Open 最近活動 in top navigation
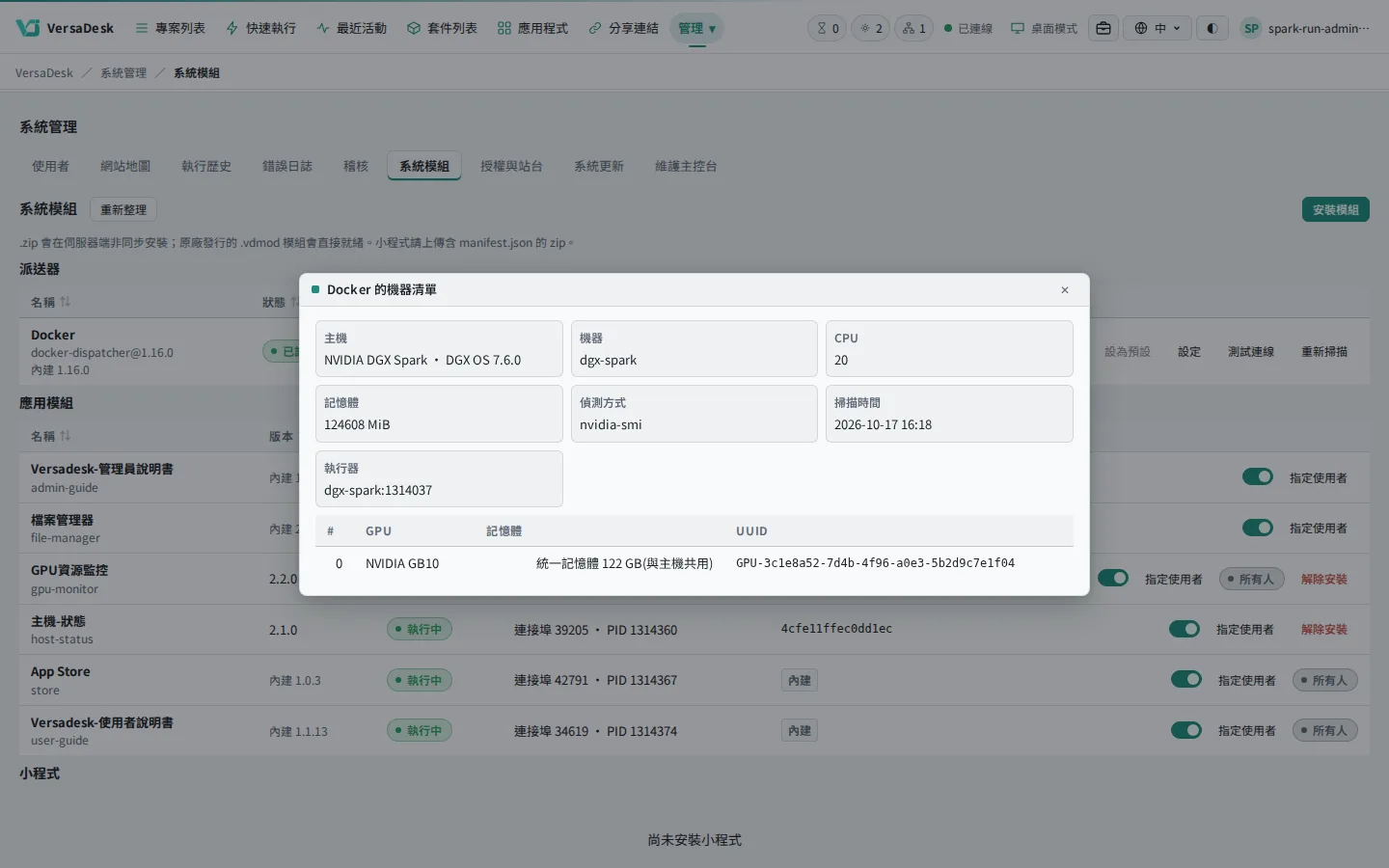1389x868 pixels. click(x=352, y=28)
